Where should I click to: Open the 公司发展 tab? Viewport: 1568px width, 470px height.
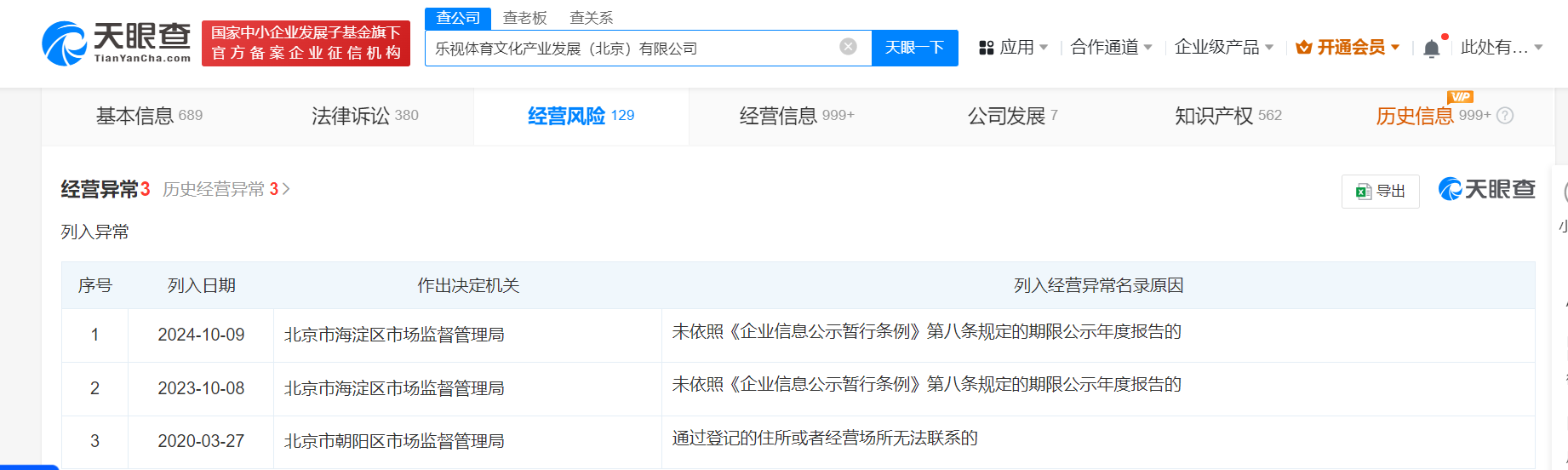point(1012,116)
